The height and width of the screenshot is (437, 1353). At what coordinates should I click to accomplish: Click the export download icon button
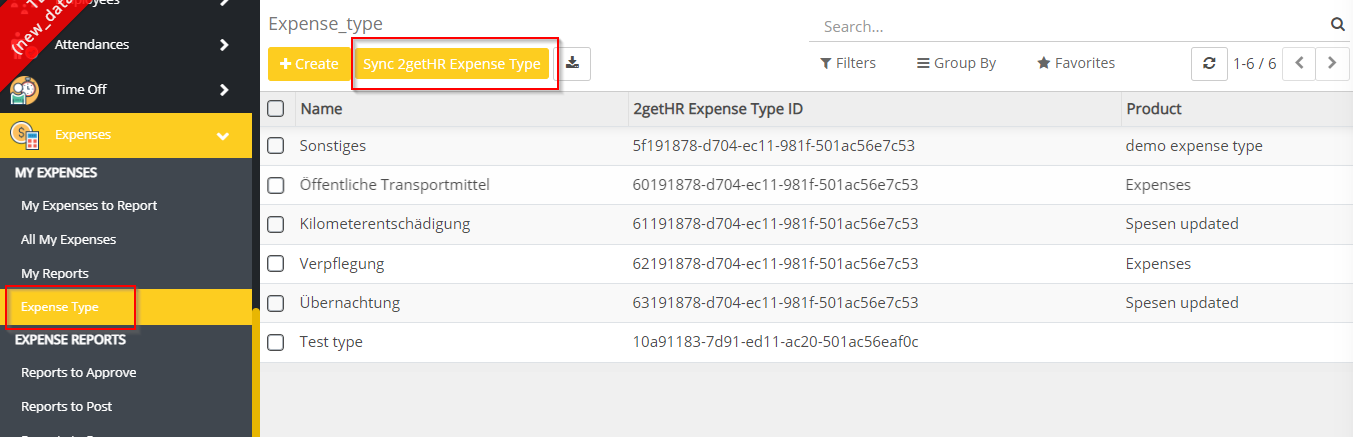coord(572,63)
